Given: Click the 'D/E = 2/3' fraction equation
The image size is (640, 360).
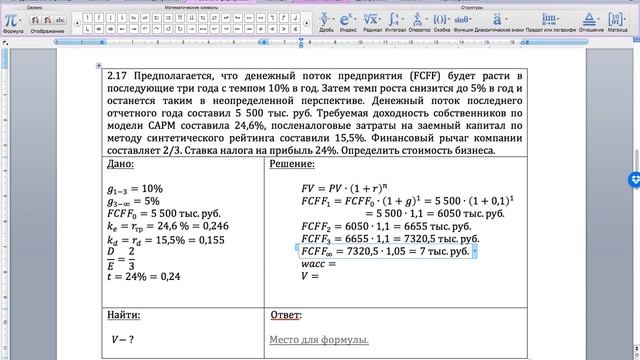Looking at the screenshot, I should coord(121,258).
